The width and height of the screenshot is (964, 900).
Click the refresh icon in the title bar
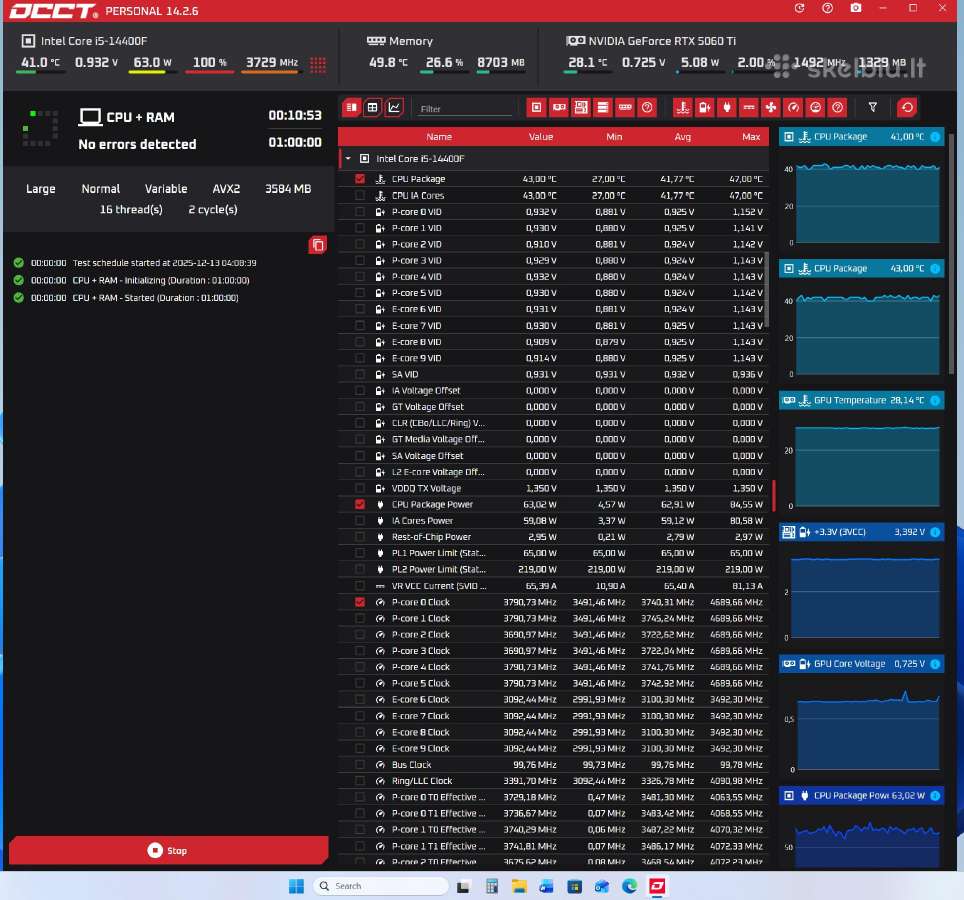click(799, 8)
